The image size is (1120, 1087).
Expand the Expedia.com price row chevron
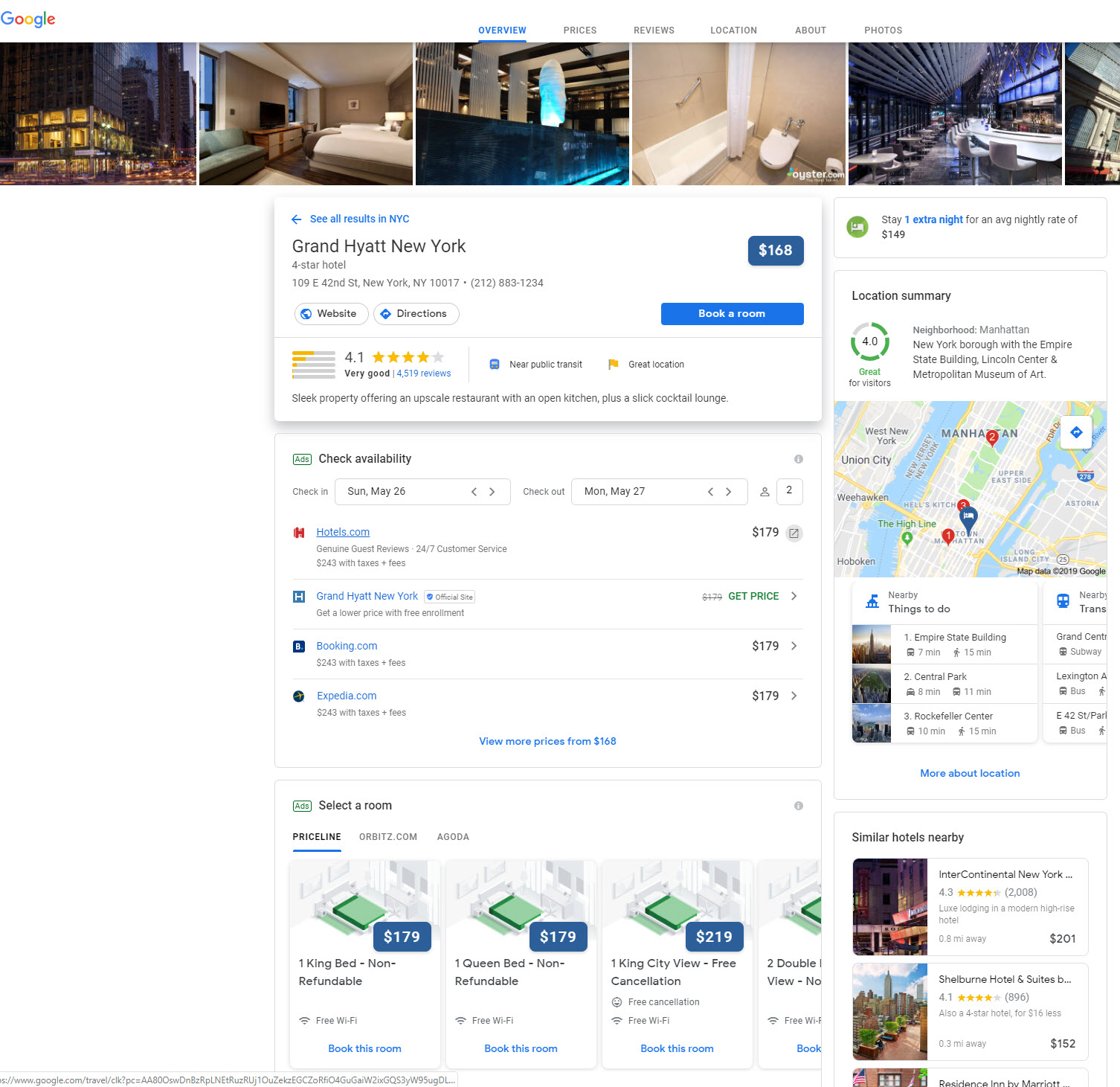tap(794, 696)
